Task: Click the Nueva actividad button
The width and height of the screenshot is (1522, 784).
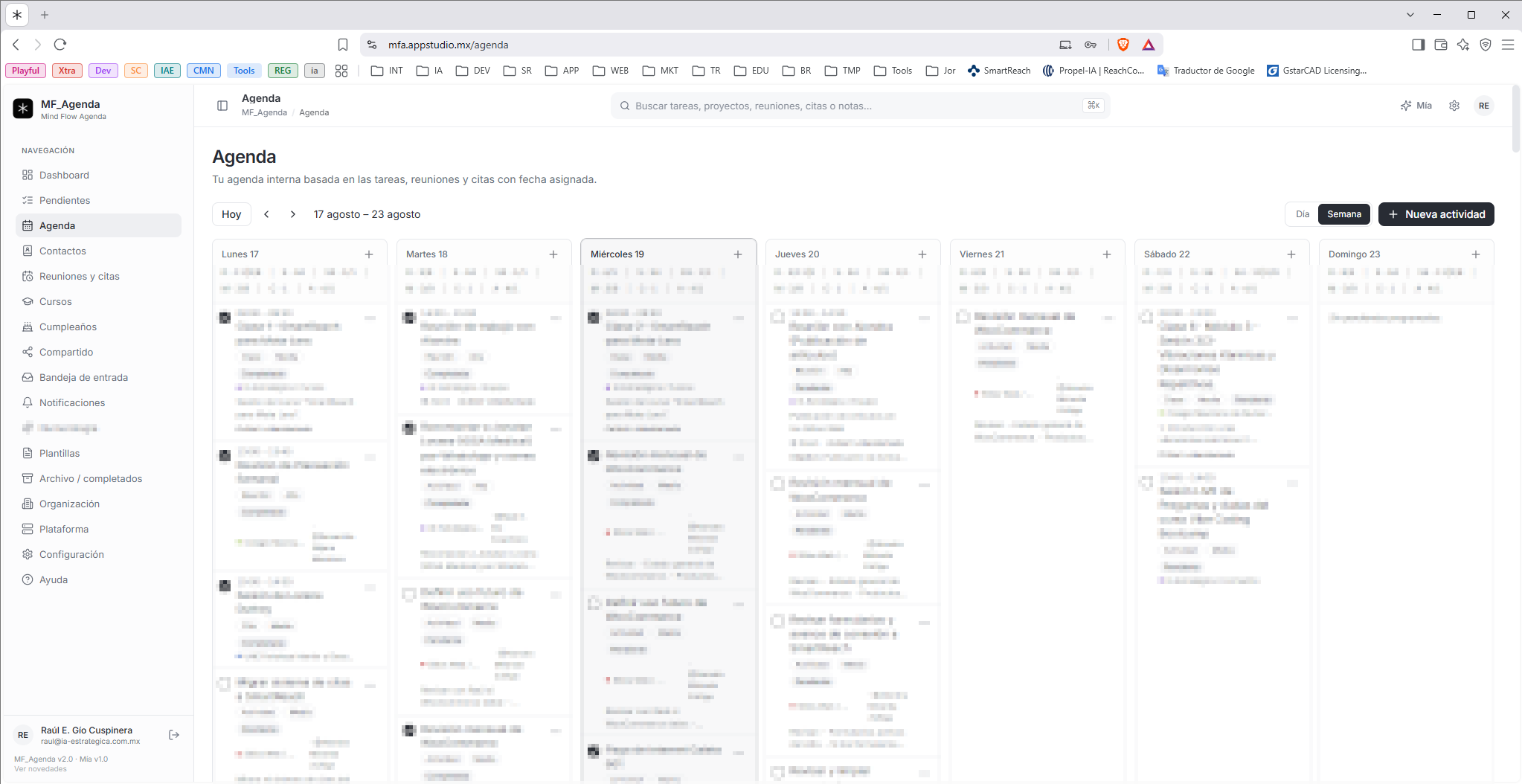Action: (x=1436, y=214)
